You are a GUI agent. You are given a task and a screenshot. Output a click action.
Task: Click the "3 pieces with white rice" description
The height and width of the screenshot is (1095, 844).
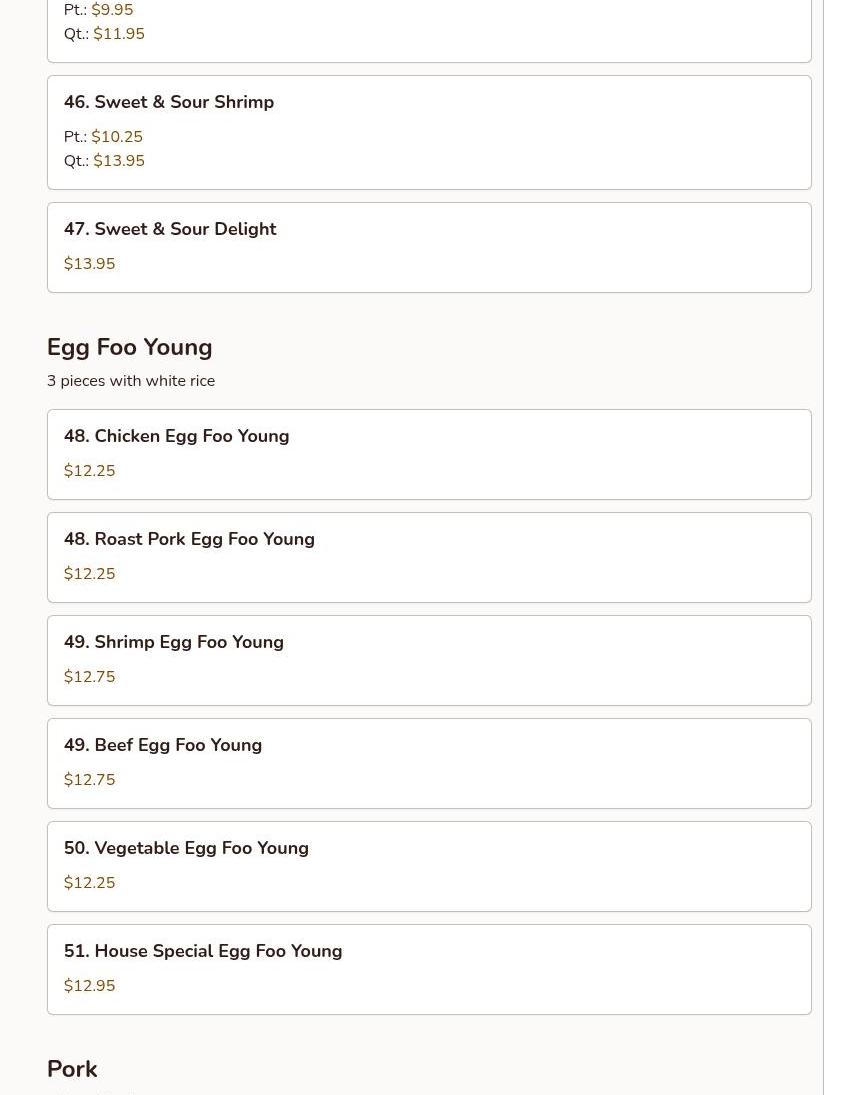(131, 381)
